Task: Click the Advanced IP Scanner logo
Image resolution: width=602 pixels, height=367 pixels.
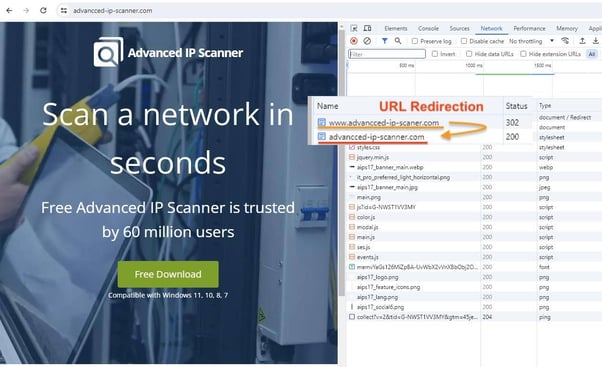Action: (168, 52)
